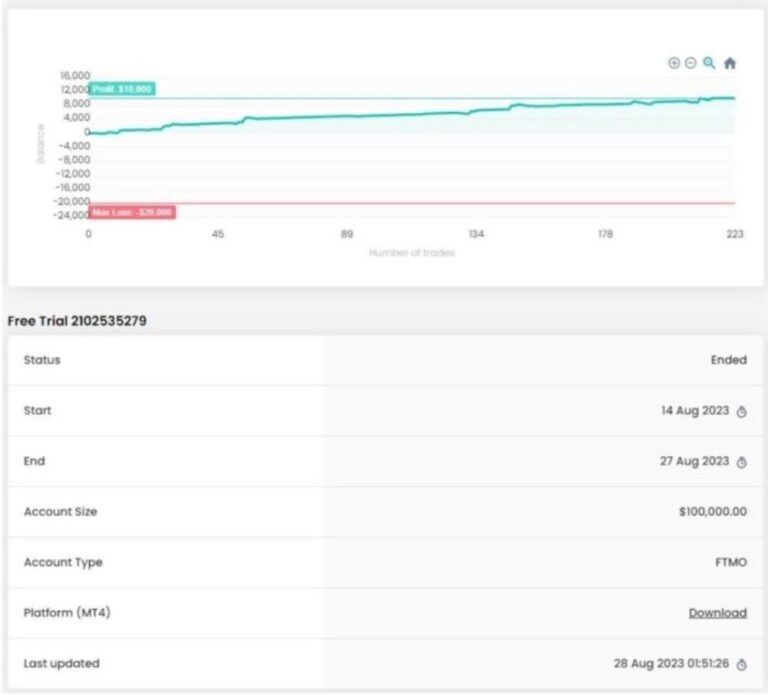Click the chart zoom out minus icon
This screenshot has height=695, width=768.
[690, 63]
